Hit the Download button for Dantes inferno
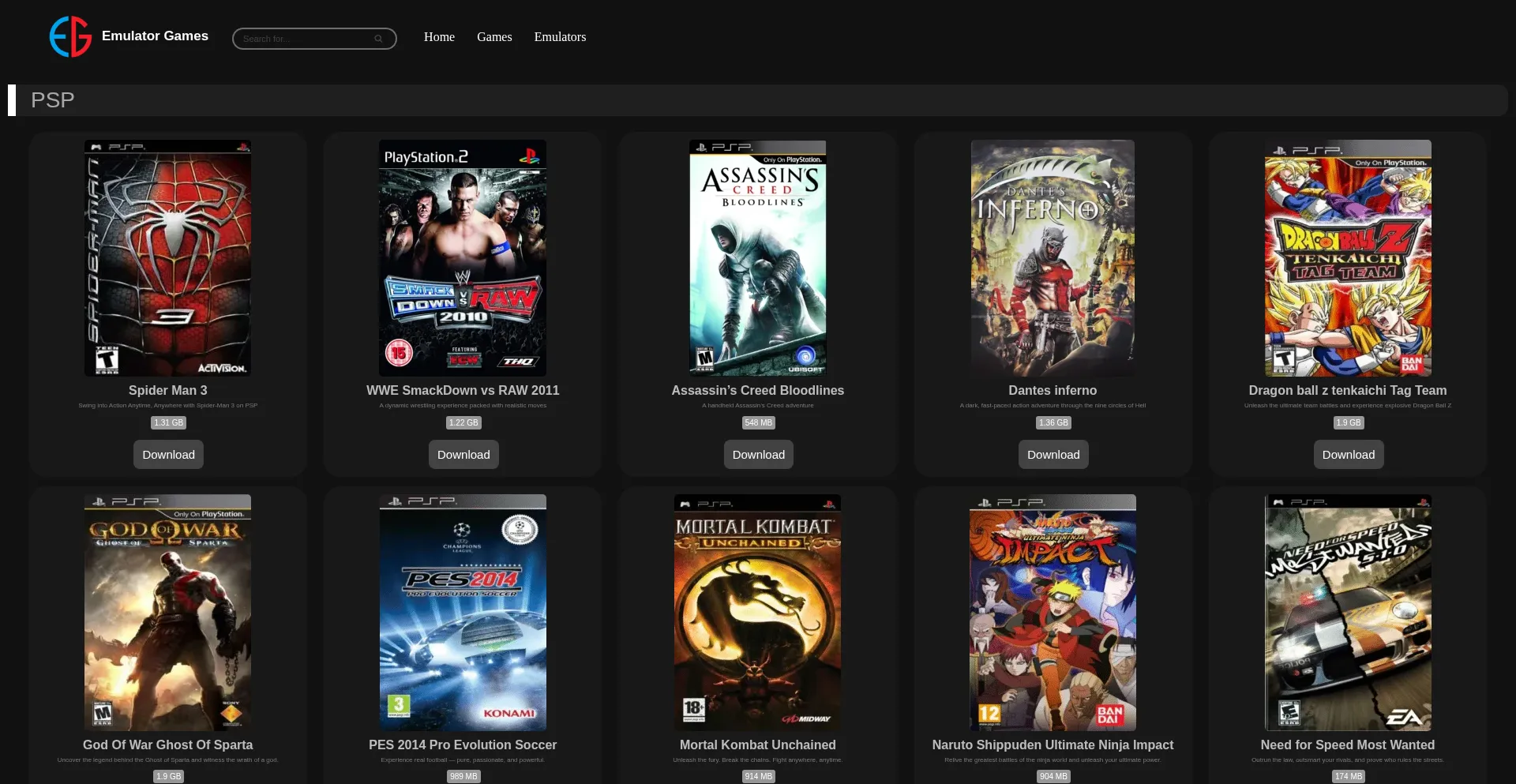The image size is (1516, 784). point(1053,455)
